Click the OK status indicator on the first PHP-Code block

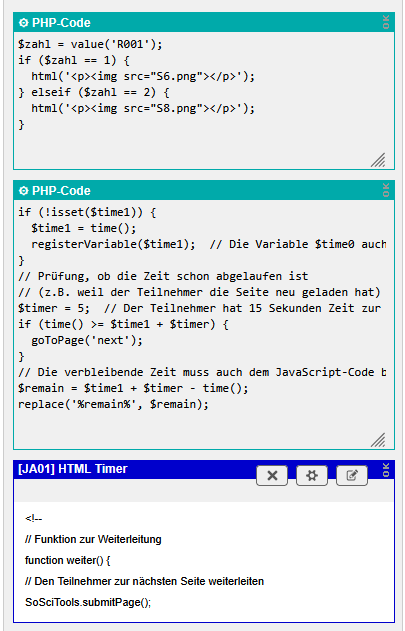click(386, 22)
